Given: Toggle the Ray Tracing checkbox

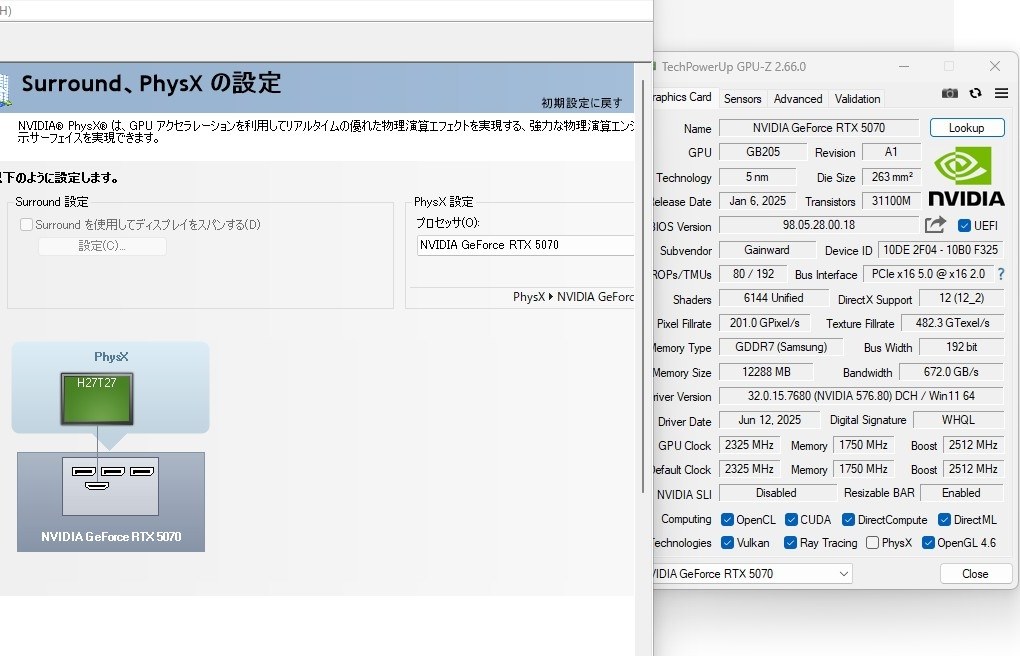Looking at the screenshot, I should 790,543.
